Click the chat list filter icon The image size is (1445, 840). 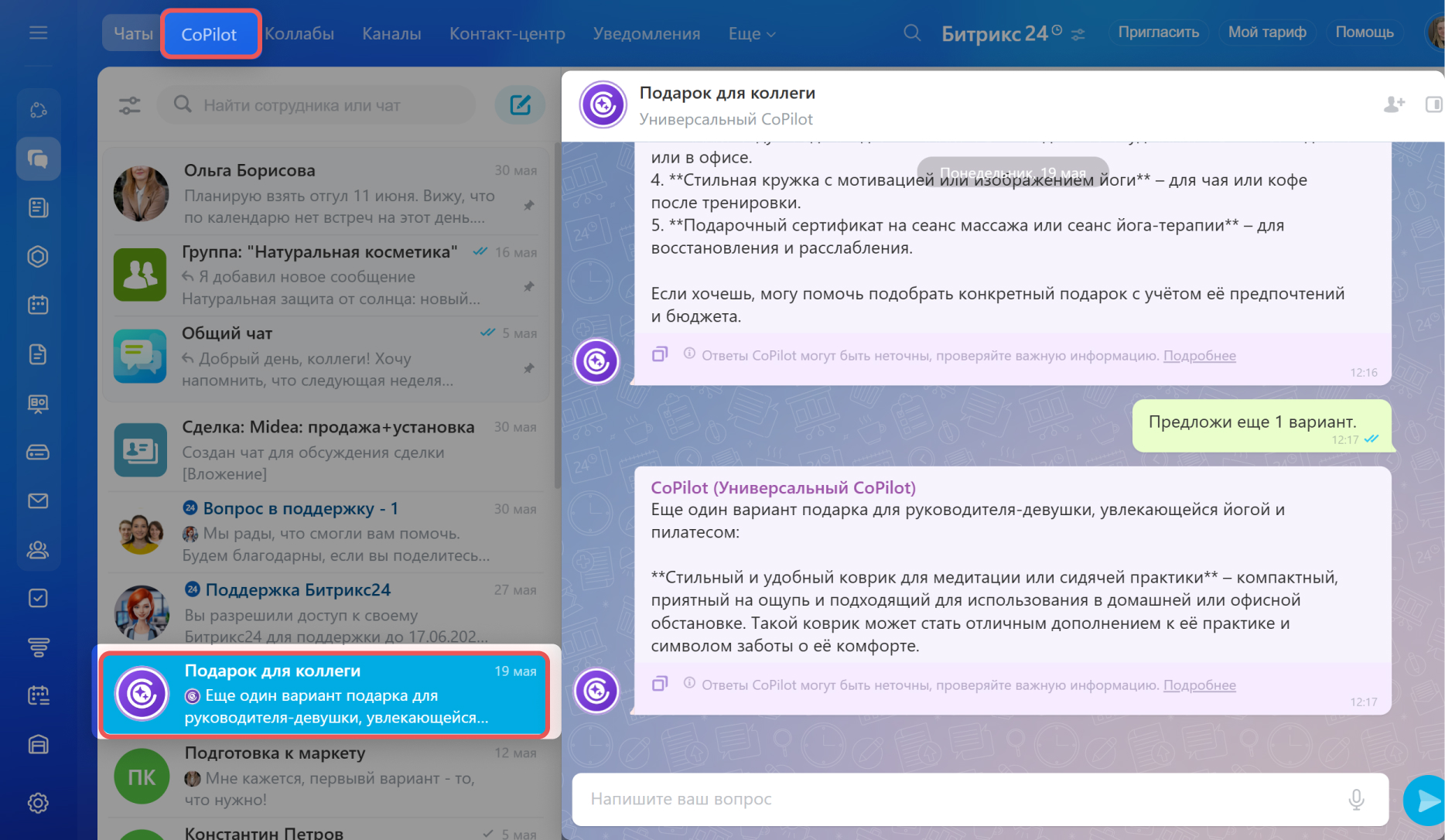[130, 105]
